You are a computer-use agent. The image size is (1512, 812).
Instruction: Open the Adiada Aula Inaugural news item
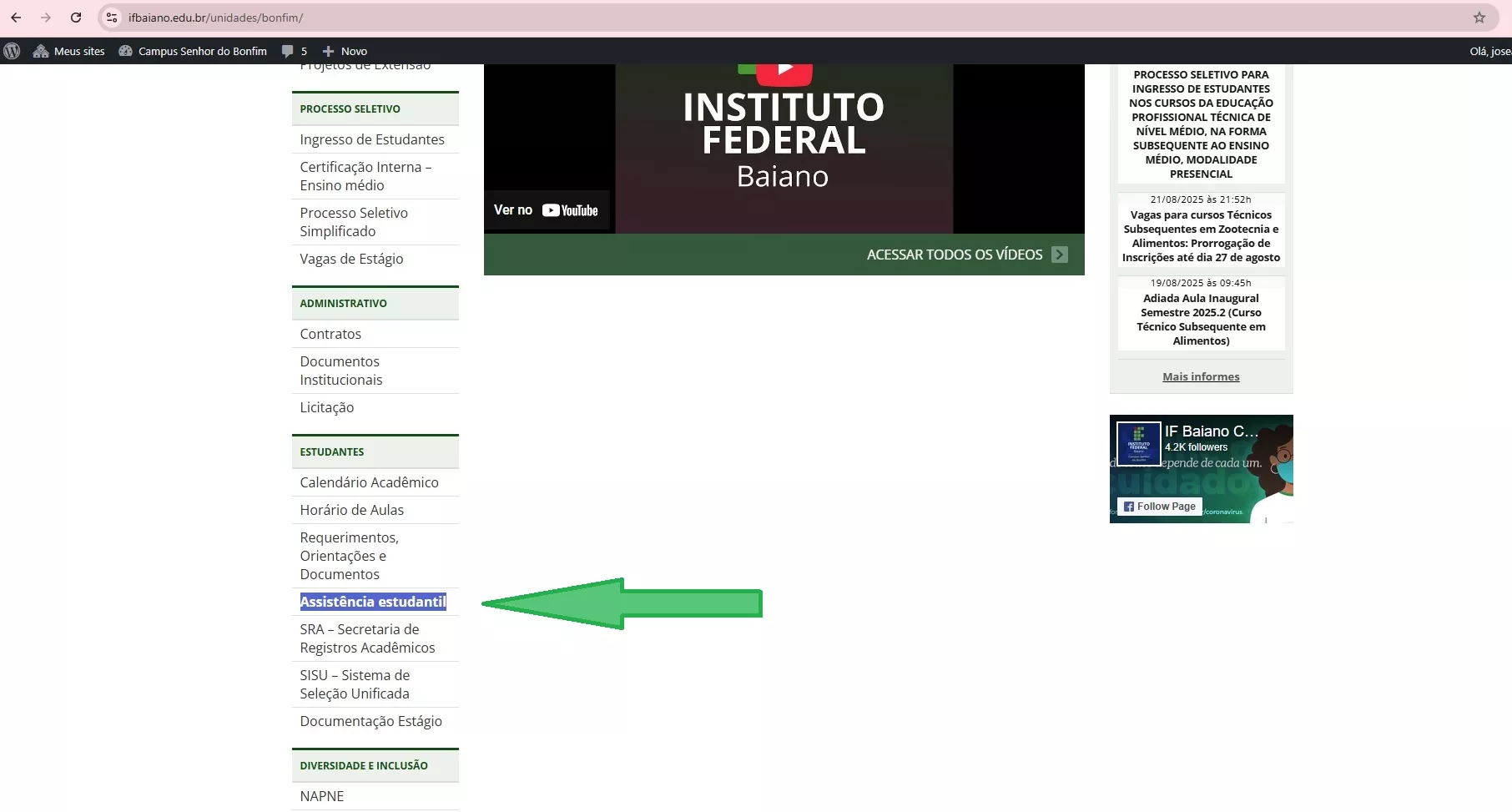click(1201, 320)
